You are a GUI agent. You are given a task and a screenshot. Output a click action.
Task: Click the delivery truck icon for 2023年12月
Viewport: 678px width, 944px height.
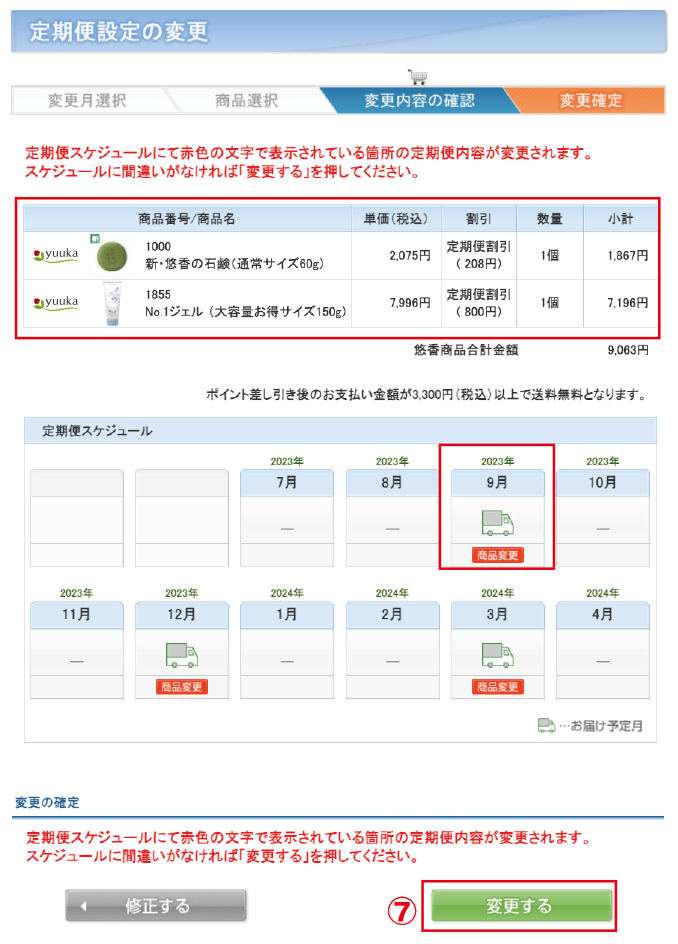181,655
